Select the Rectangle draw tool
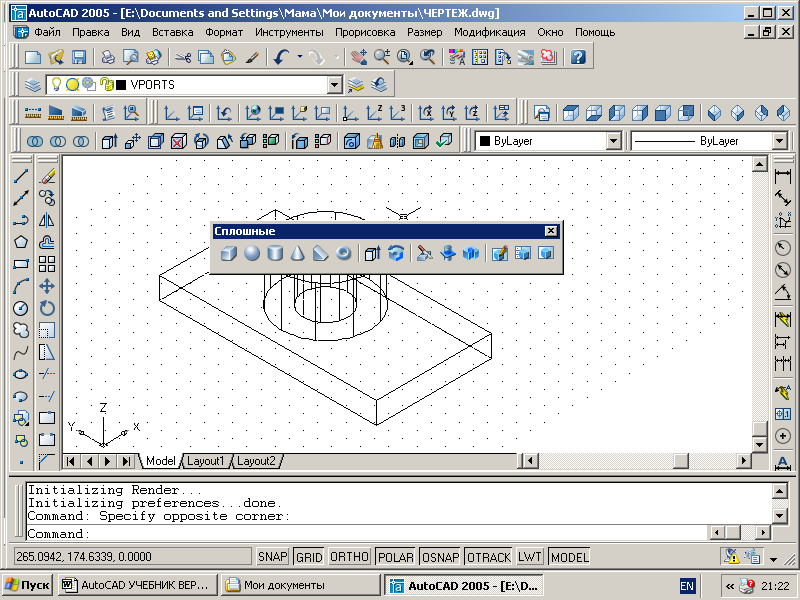 (20, 264)
